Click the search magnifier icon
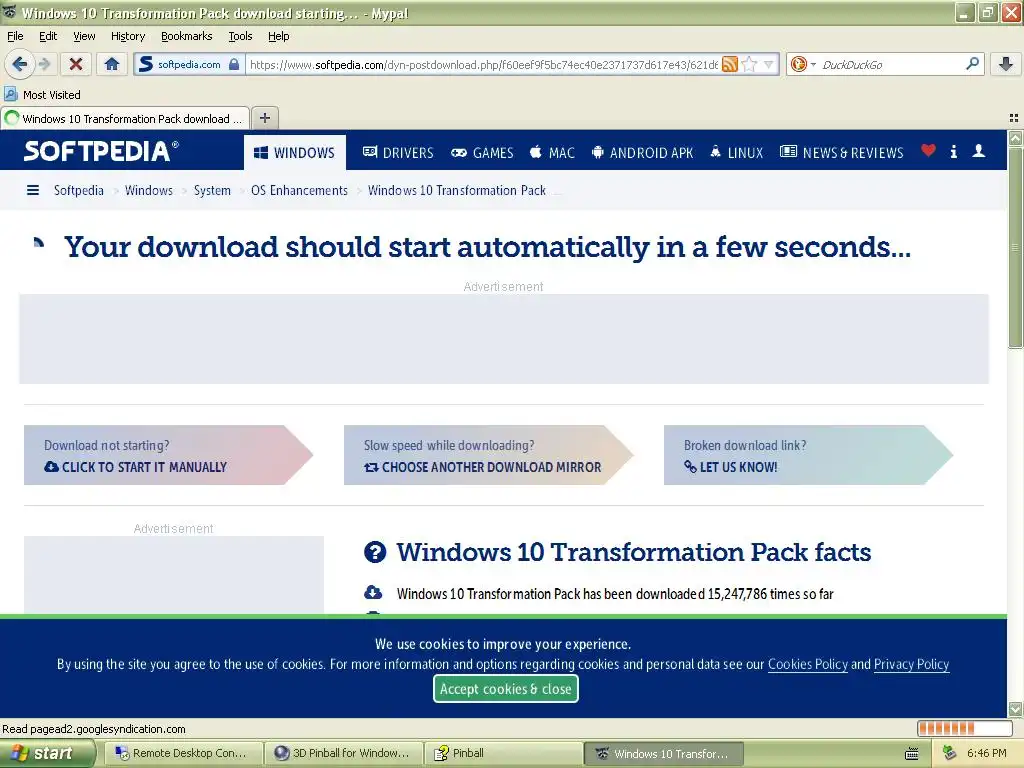Screen dimensions: 1024x768 point(972,63)
